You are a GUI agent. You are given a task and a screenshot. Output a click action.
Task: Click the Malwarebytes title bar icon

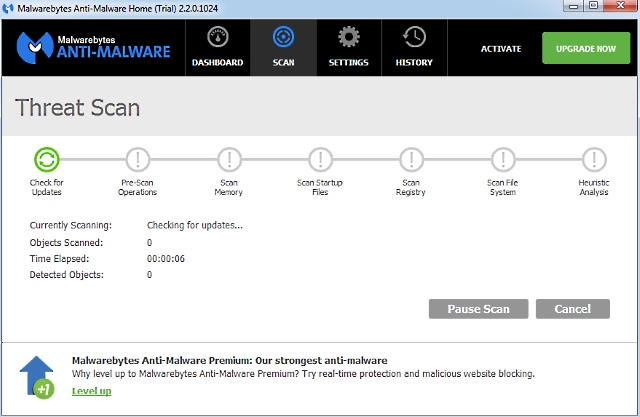(x=10, y=8)
